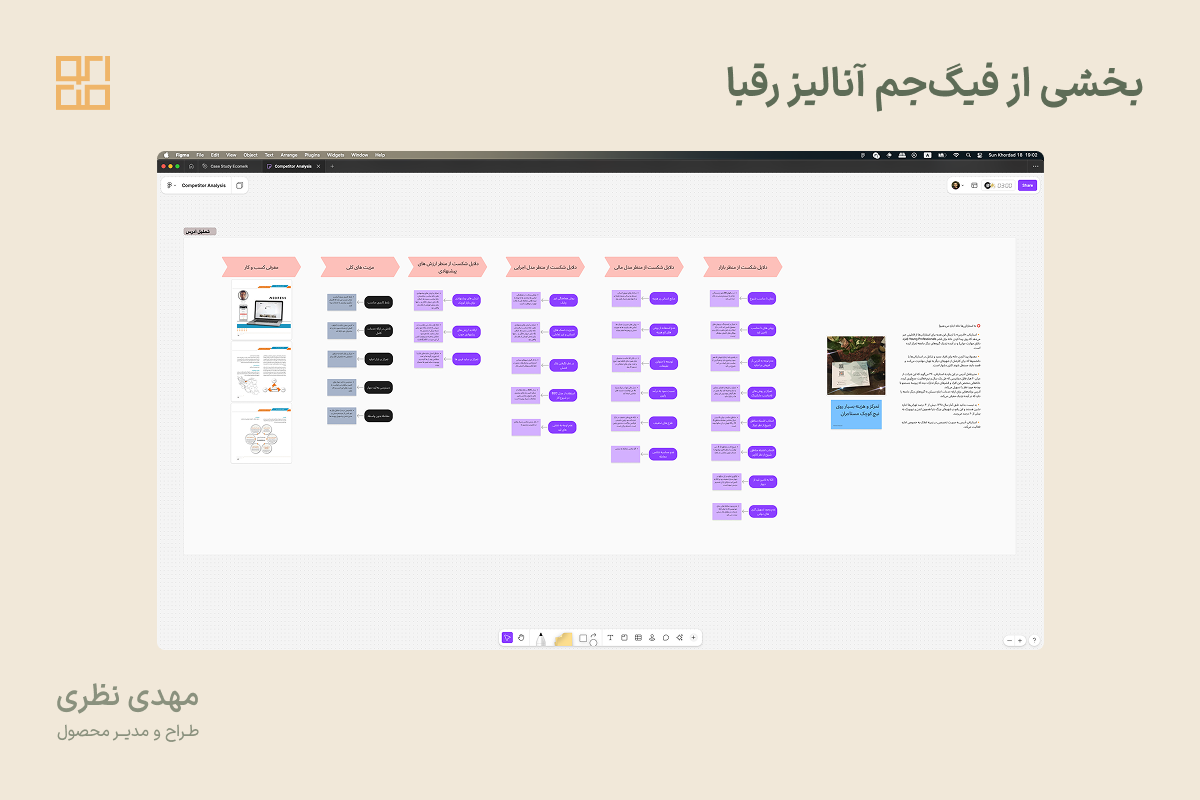Viewport: 1200px width, 800px height.
Task: Open help with the question mark button
Action: 1034,640
